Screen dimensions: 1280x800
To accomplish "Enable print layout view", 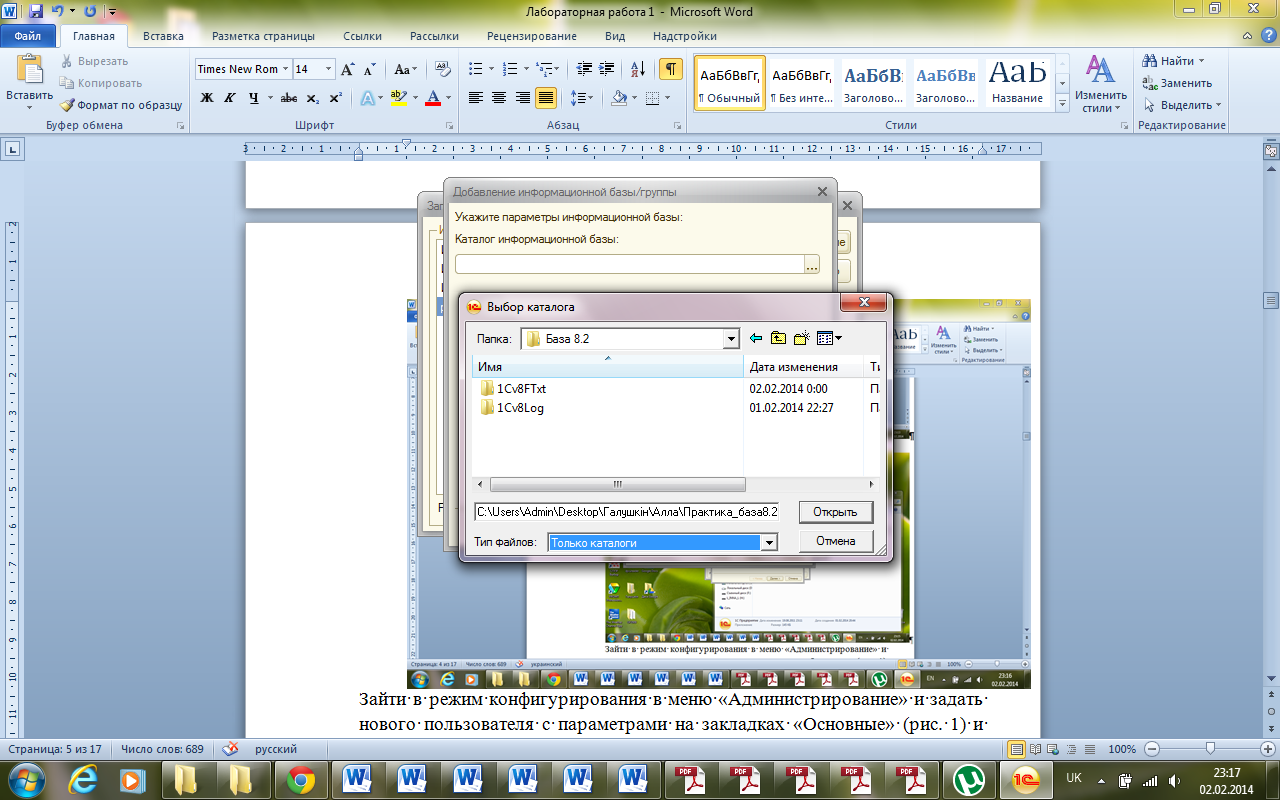I will pos(1017,749).
